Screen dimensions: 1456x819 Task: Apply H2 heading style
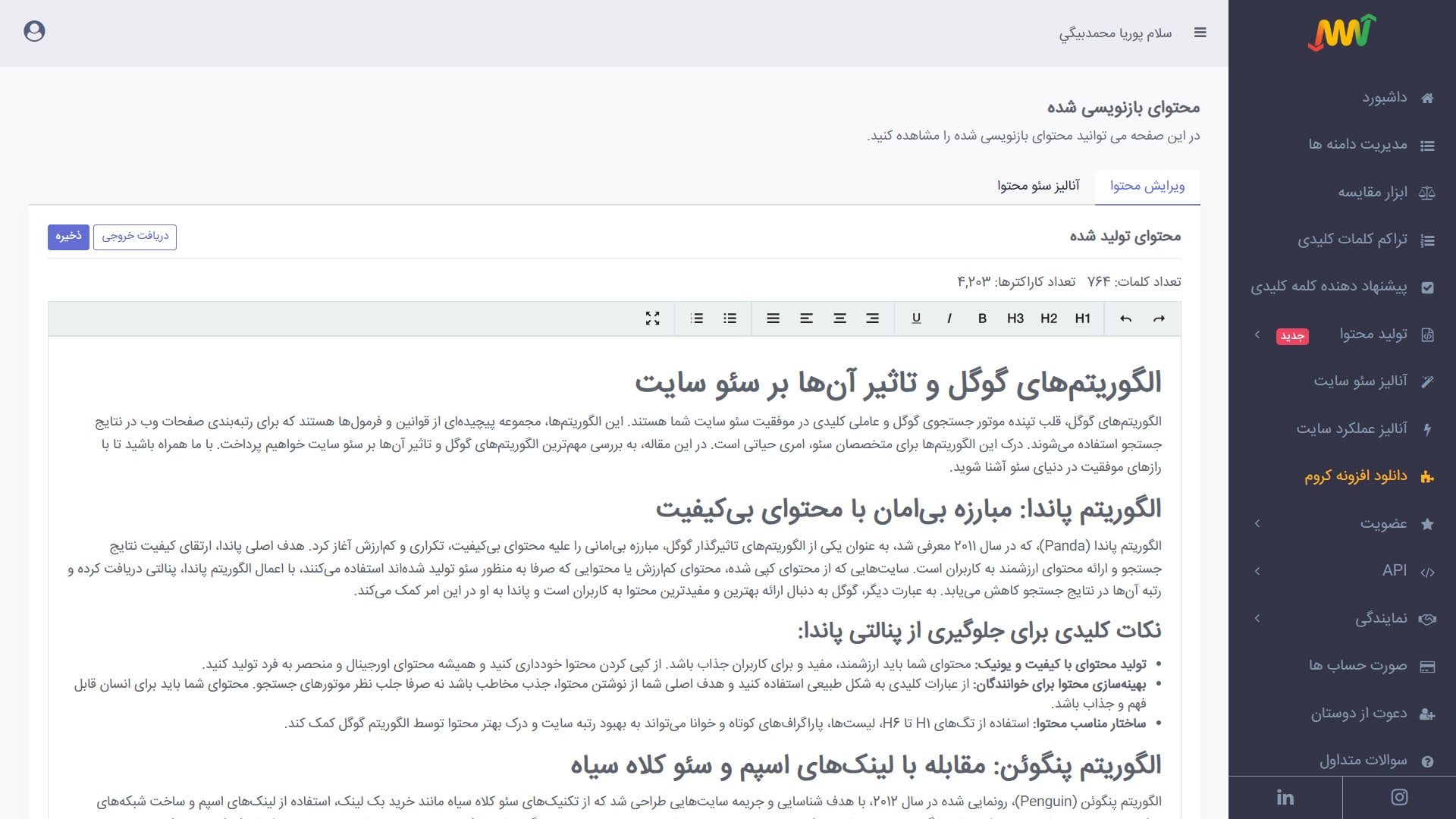[1049, 318]
